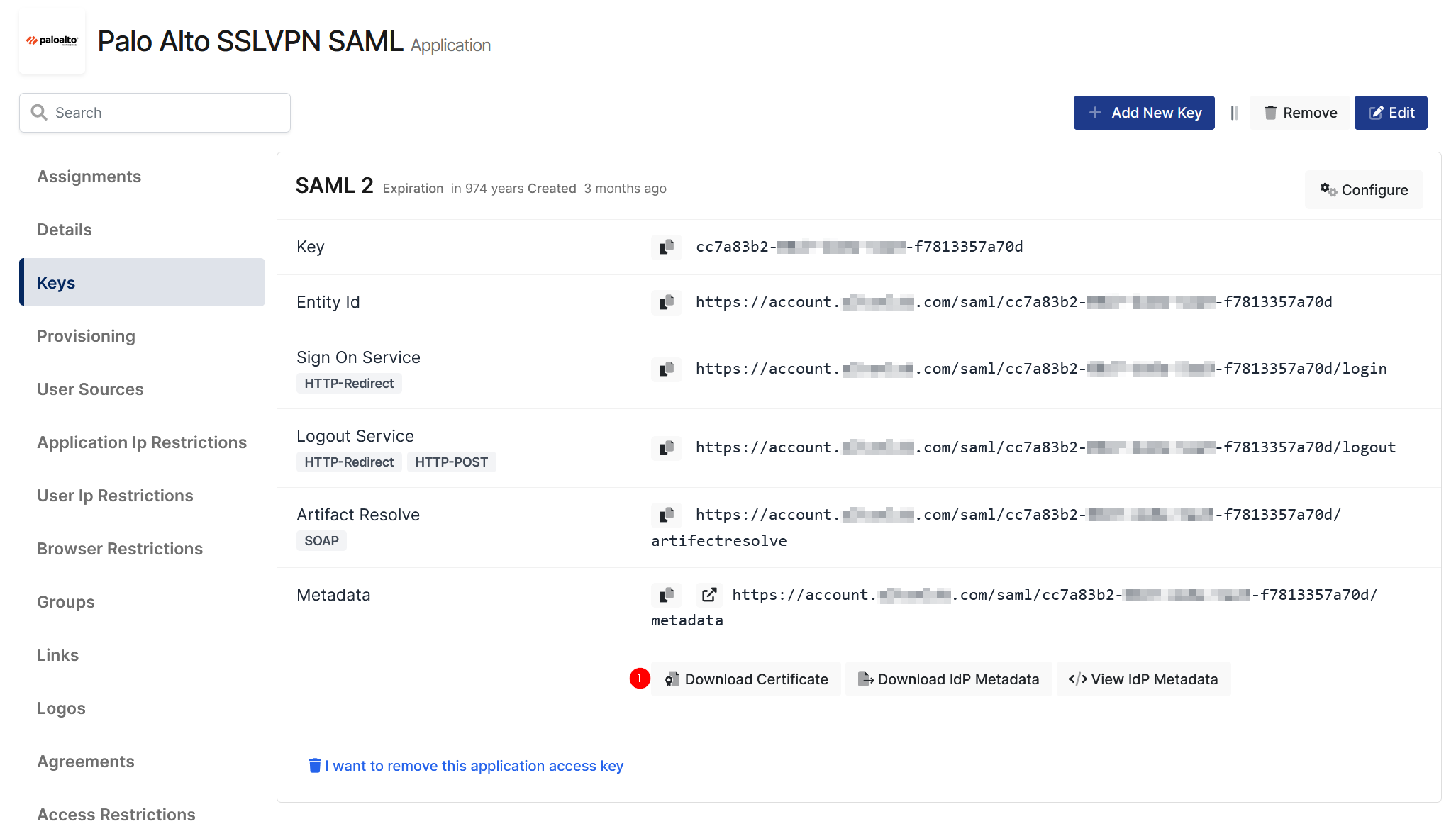Image resolution: width=1456 pixels, height=836 pixels.
Task: Remove the application with trash button
Action: tap(1300, 113)
